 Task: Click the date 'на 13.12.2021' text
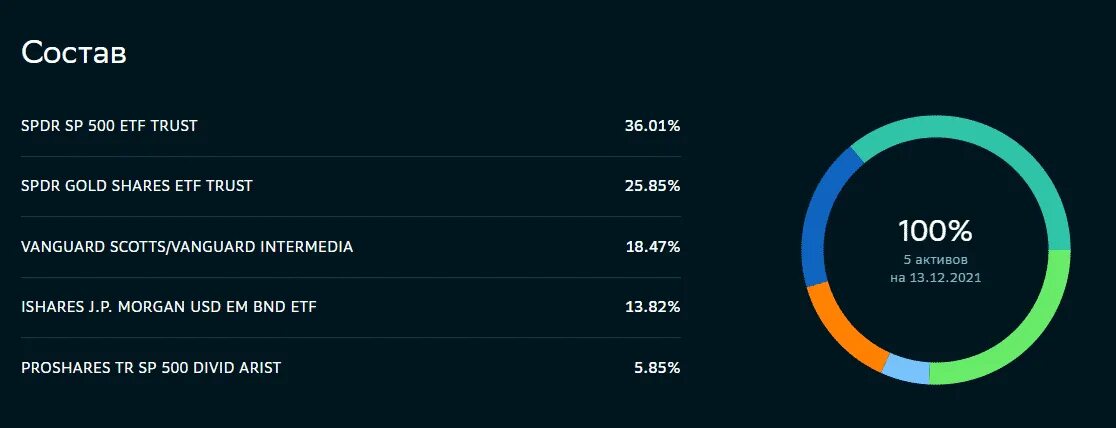(935, 278)
